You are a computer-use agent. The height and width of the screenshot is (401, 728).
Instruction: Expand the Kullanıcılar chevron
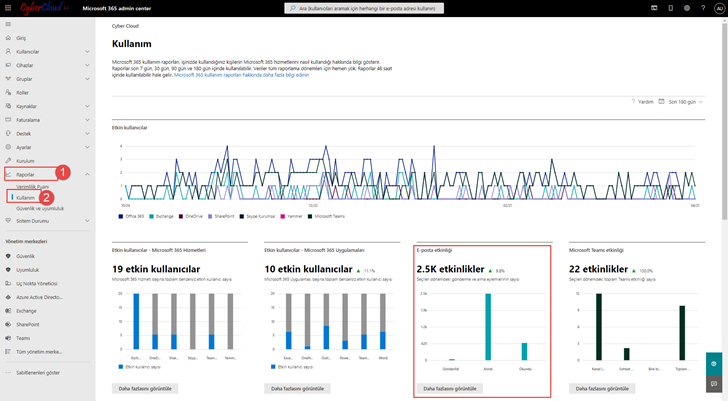tap(87, 52)
